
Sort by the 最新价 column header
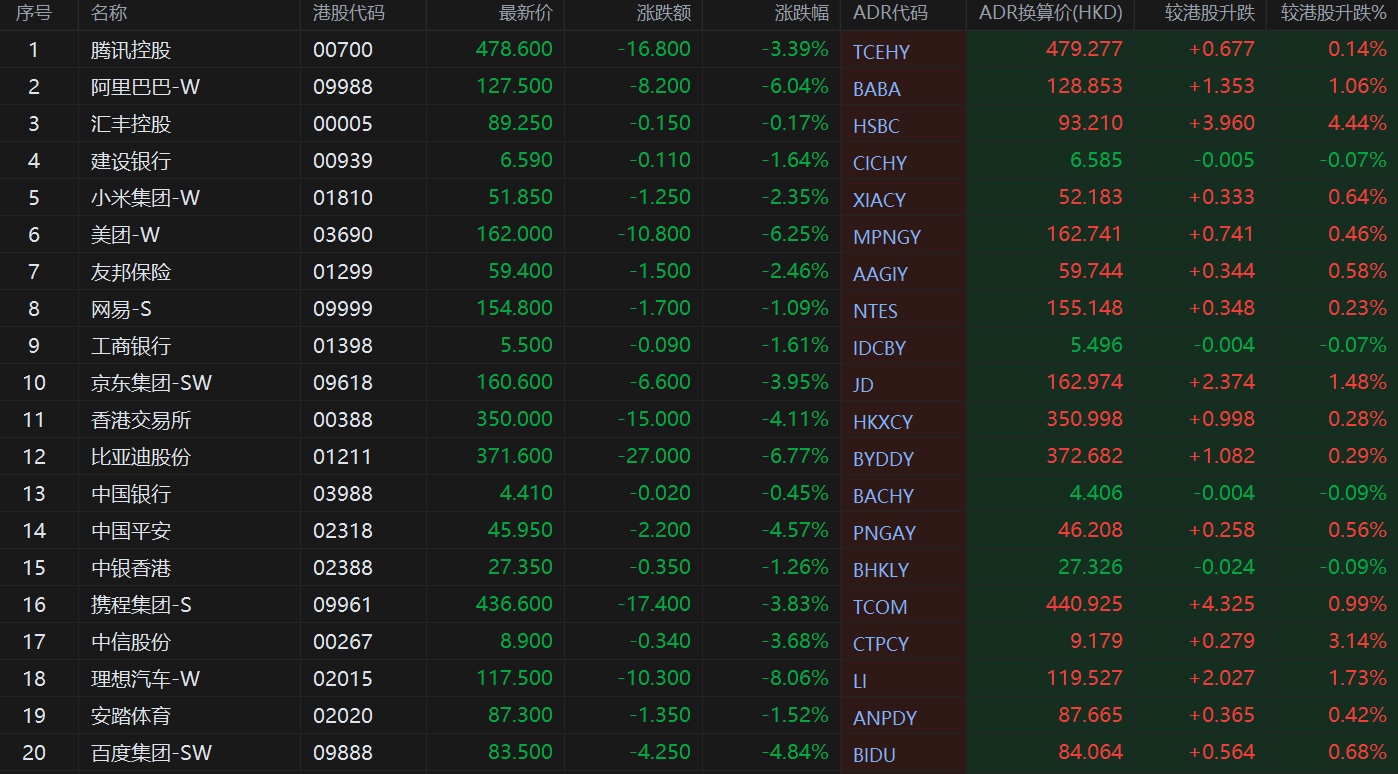pyautogui.click(x=525, y=13)
